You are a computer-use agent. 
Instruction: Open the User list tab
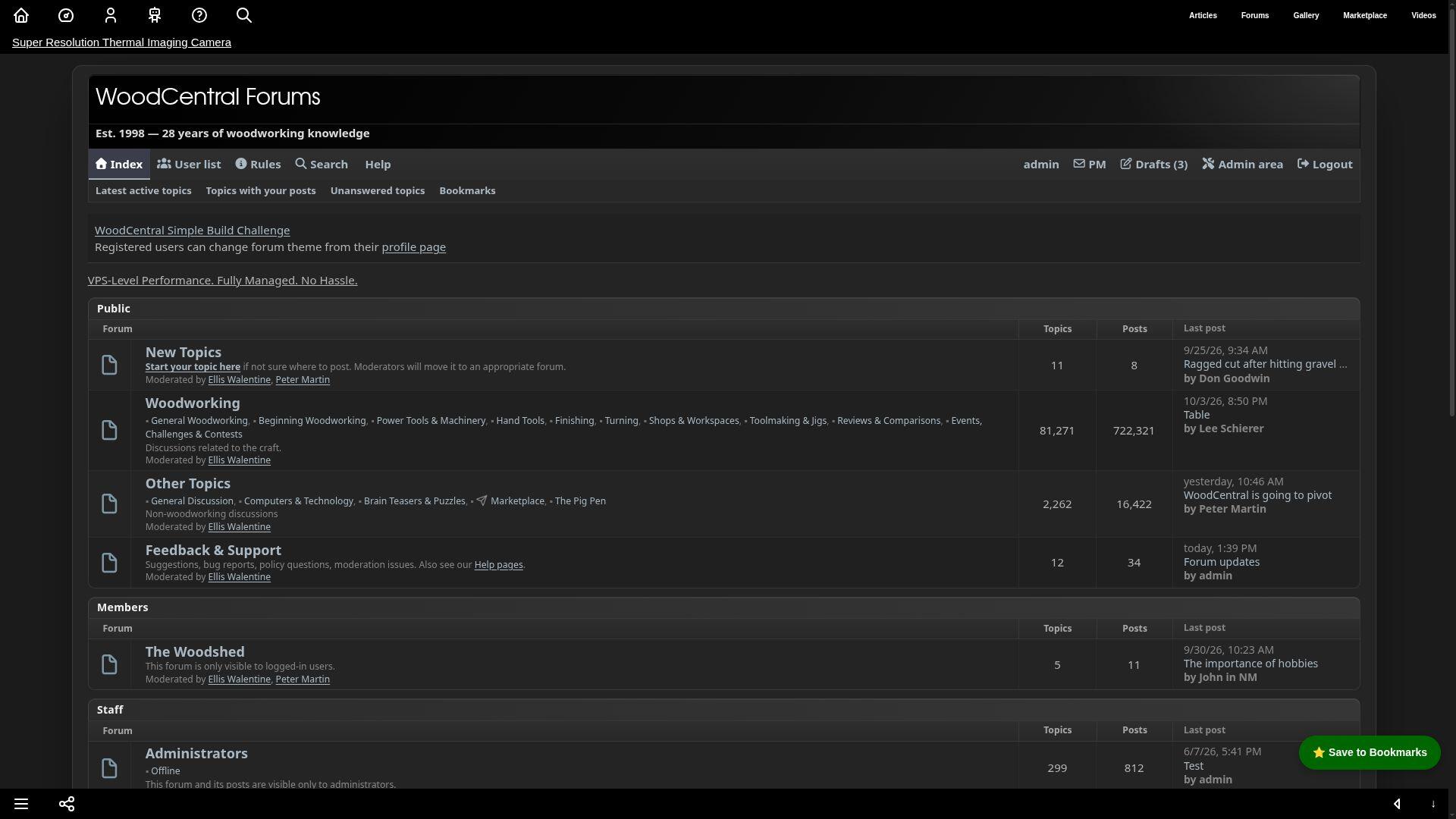[189, 164]
